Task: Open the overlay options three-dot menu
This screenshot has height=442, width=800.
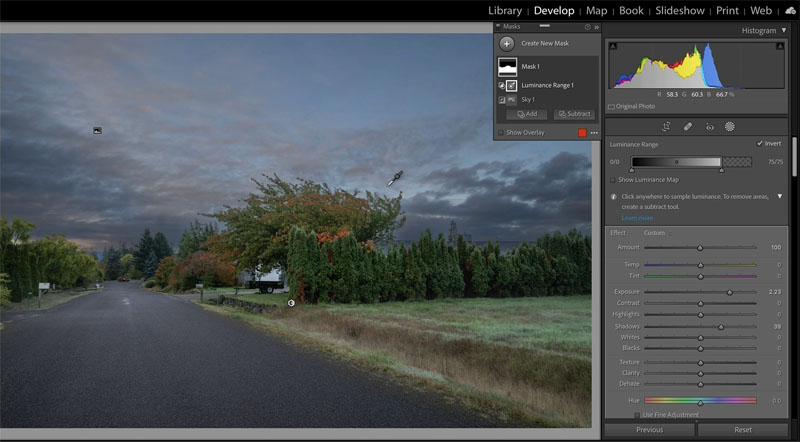Action: 594,133
